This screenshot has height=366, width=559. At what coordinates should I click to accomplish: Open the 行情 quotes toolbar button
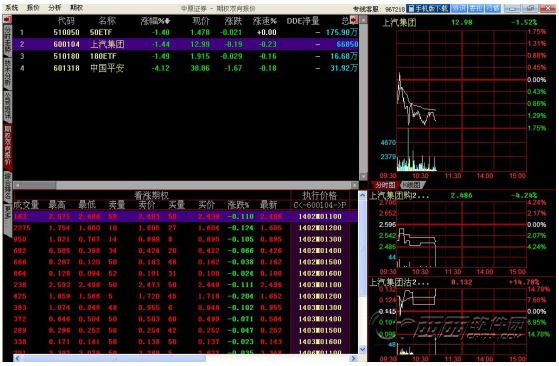tap(493, 8)
